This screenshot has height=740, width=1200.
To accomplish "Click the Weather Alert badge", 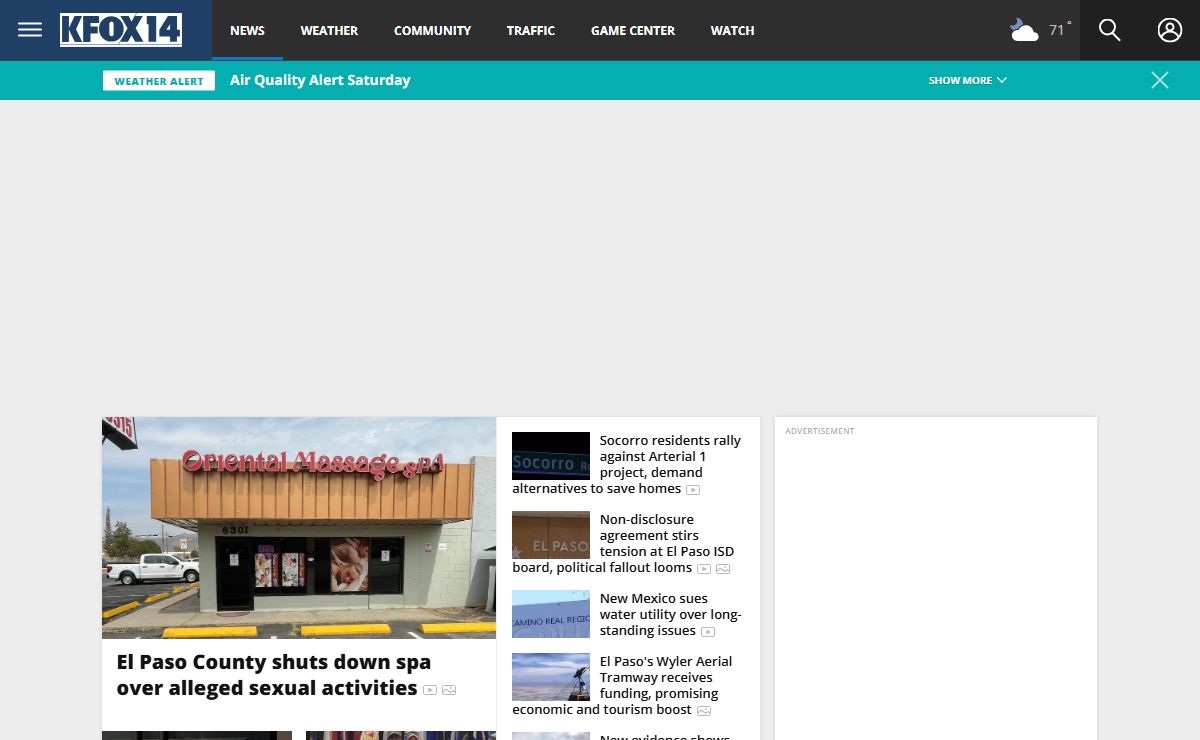I will tap(159, 81).
